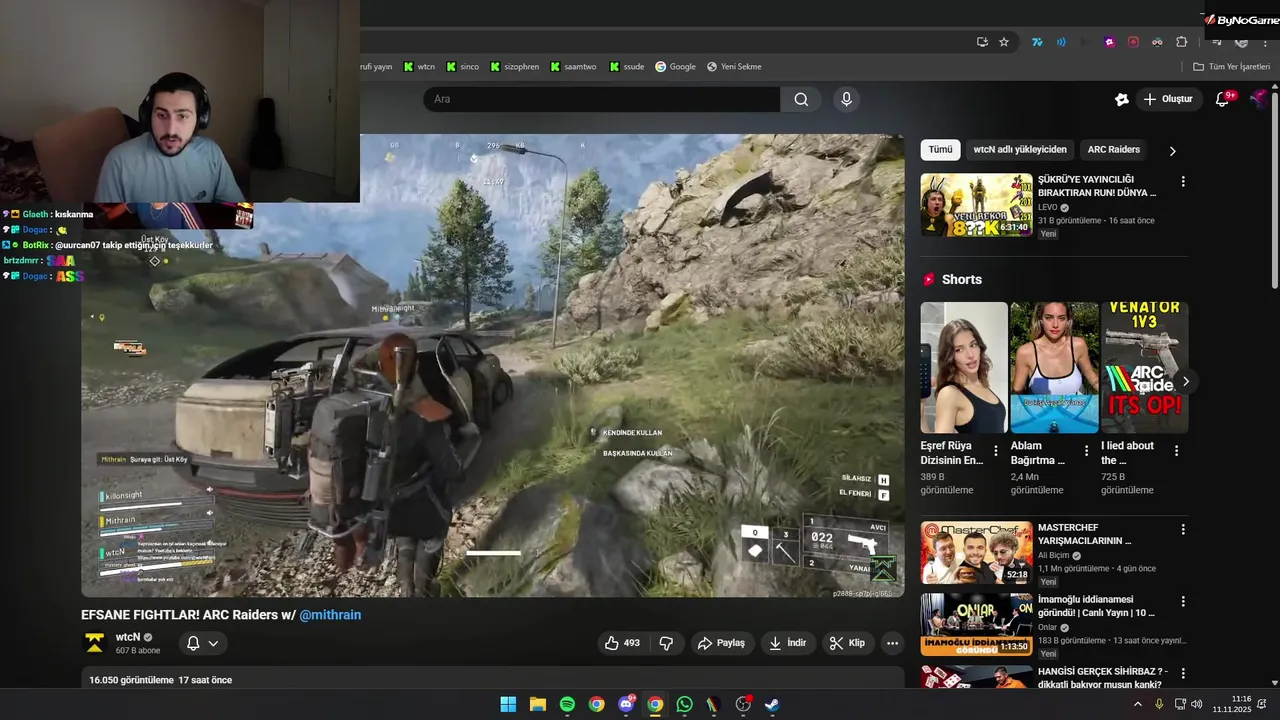Open options for the İmamoğlu iddianamesi video
Viewport: 1280px width, 720px height.
point(1183,602)
